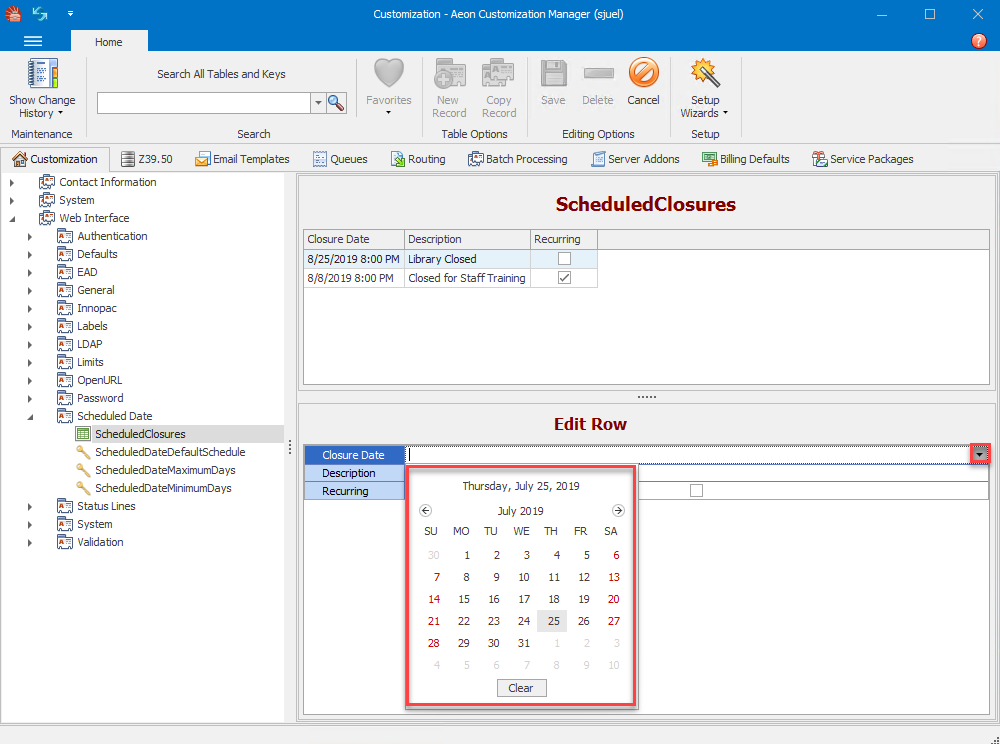Open the Closure Date dropdown arrow

coord(980,455)
